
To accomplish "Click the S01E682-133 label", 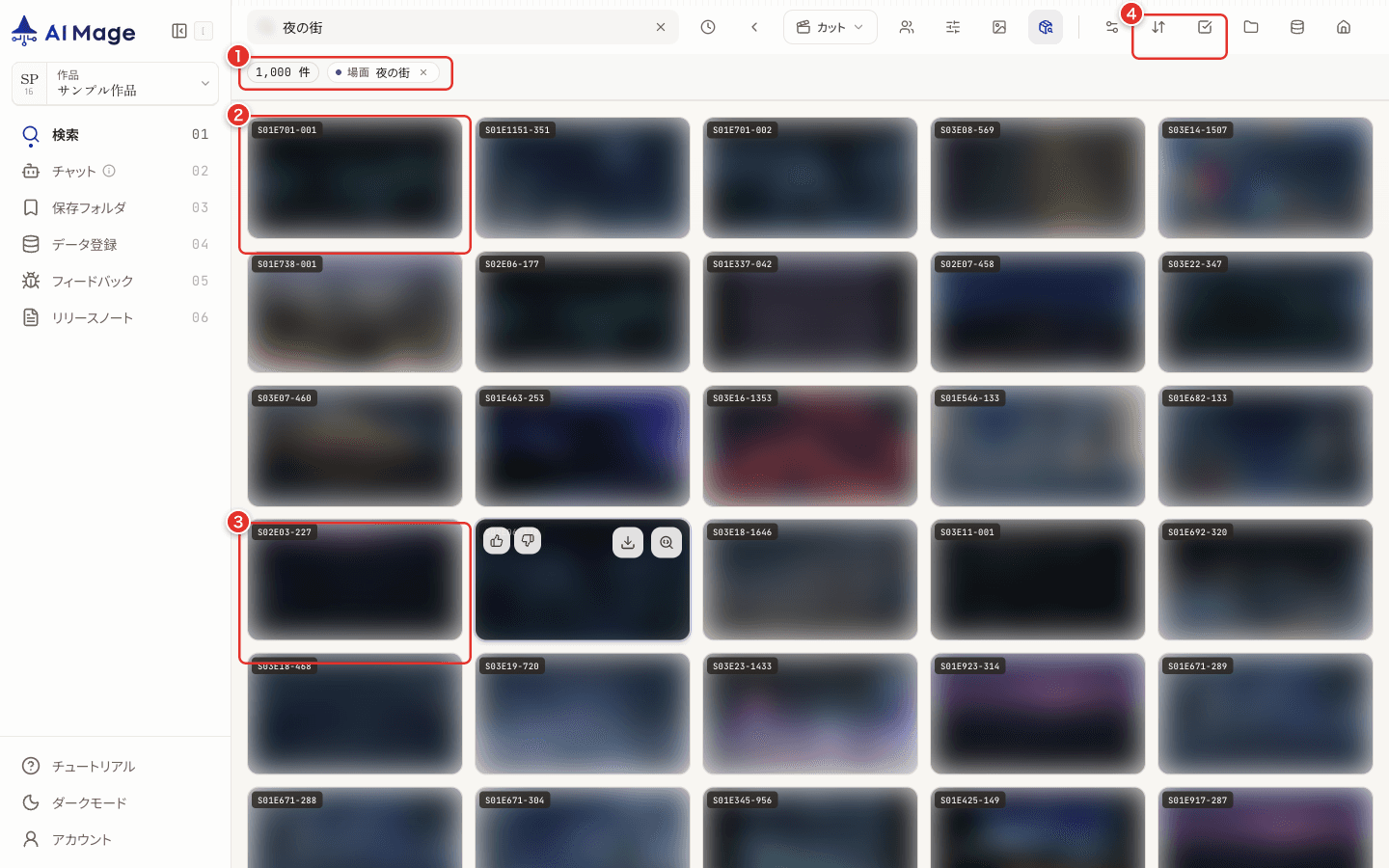I will coord(1198,398).
